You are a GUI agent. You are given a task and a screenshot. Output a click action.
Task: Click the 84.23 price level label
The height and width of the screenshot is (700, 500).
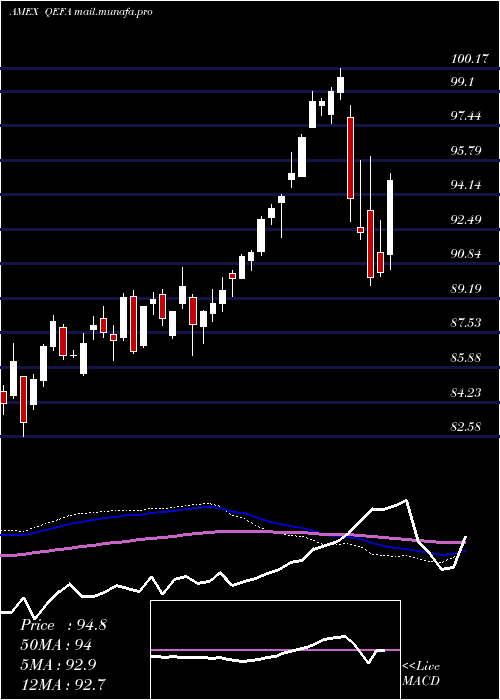click(x=466, y=392)
